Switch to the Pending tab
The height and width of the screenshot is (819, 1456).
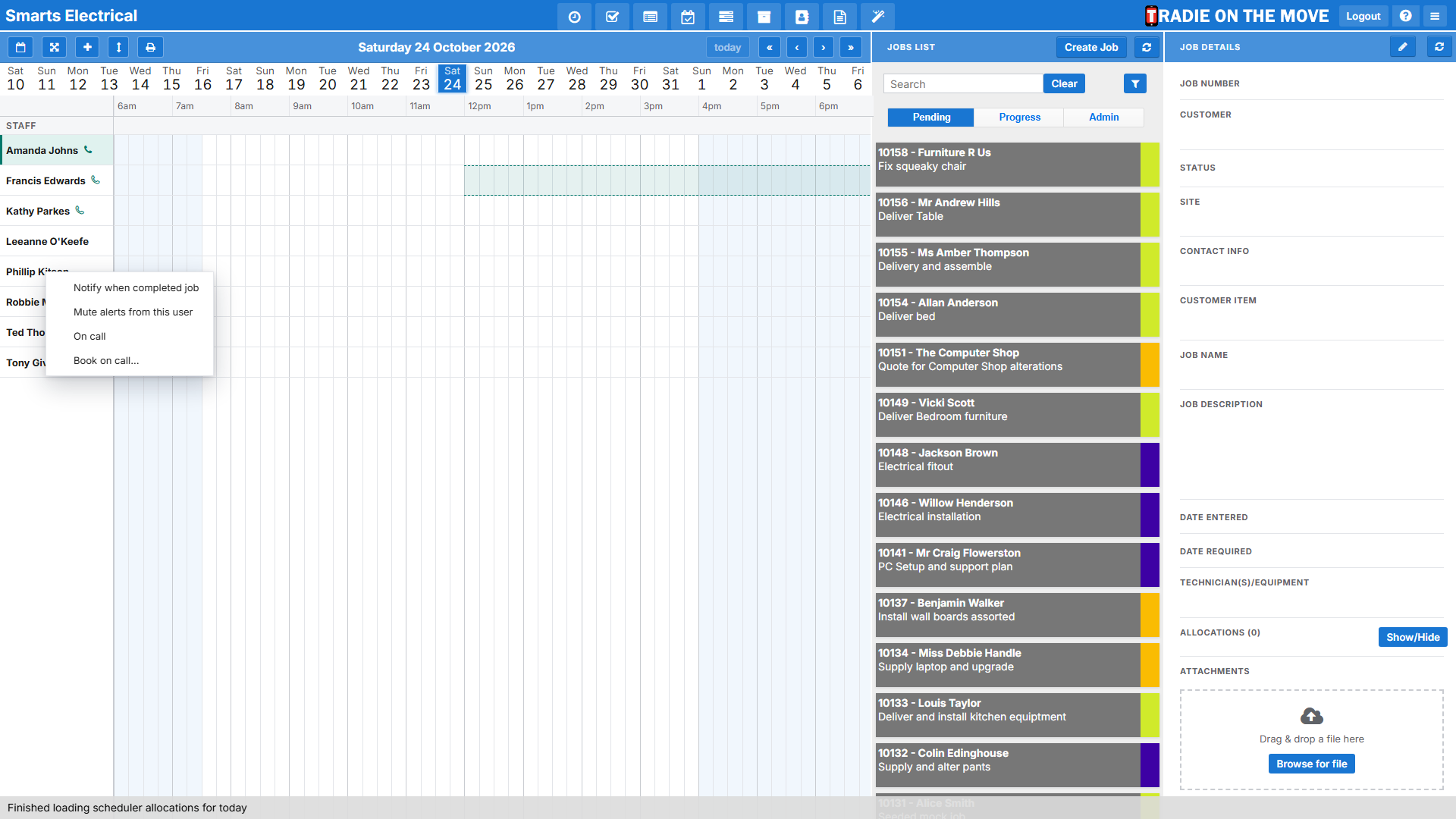(931, 117)
